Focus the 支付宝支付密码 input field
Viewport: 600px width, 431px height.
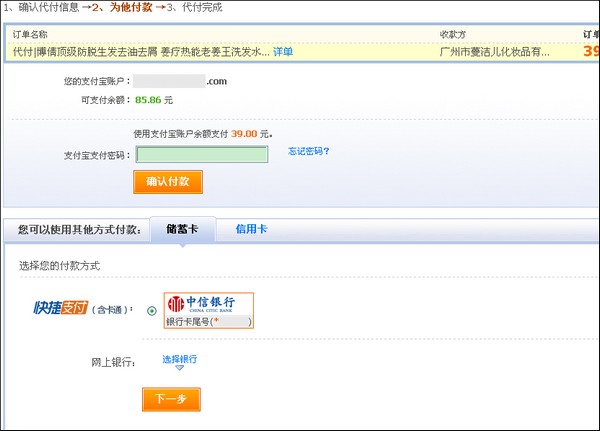pos(202,154)
